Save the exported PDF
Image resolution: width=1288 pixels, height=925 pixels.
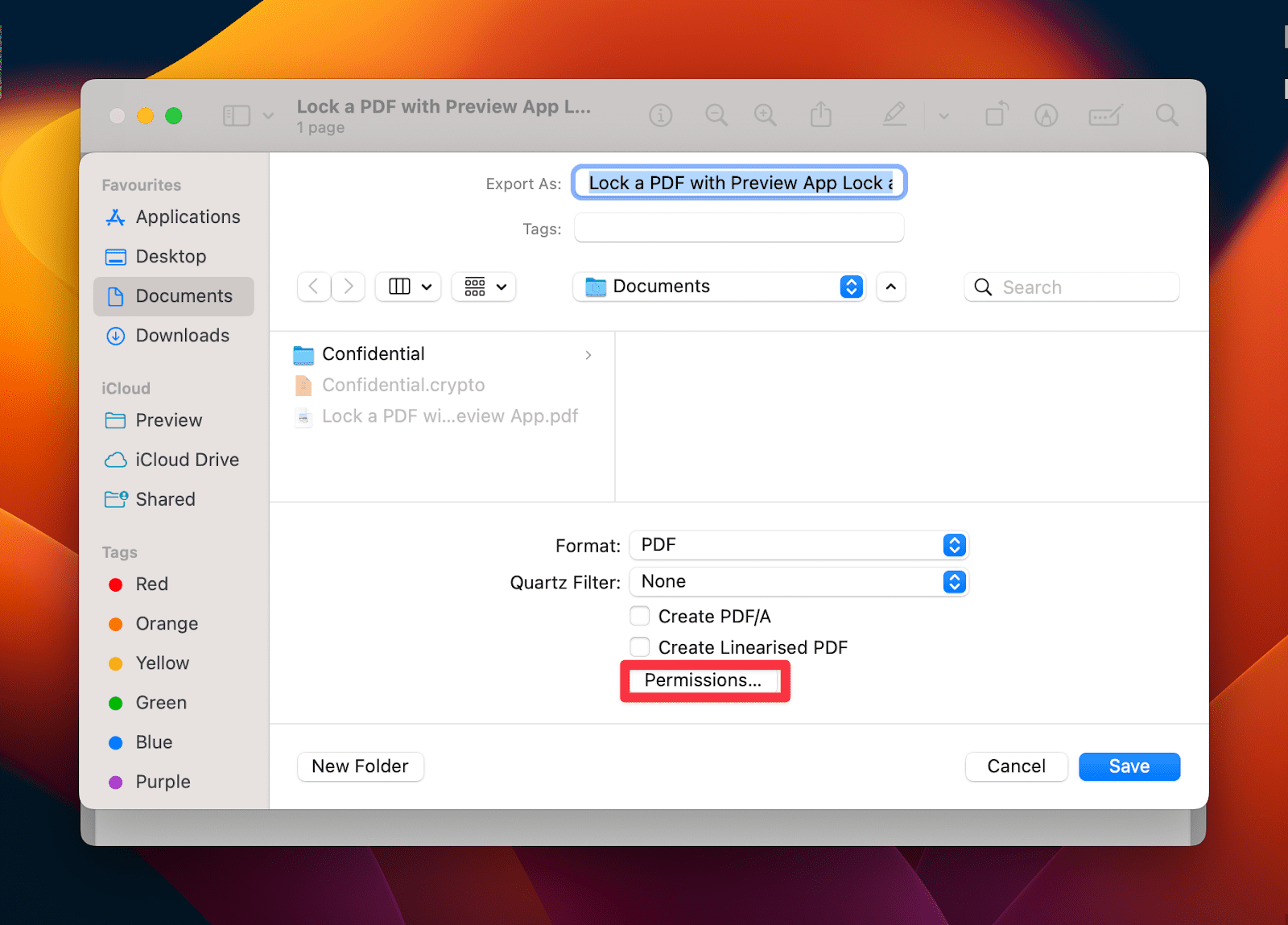pos(1129,766)
